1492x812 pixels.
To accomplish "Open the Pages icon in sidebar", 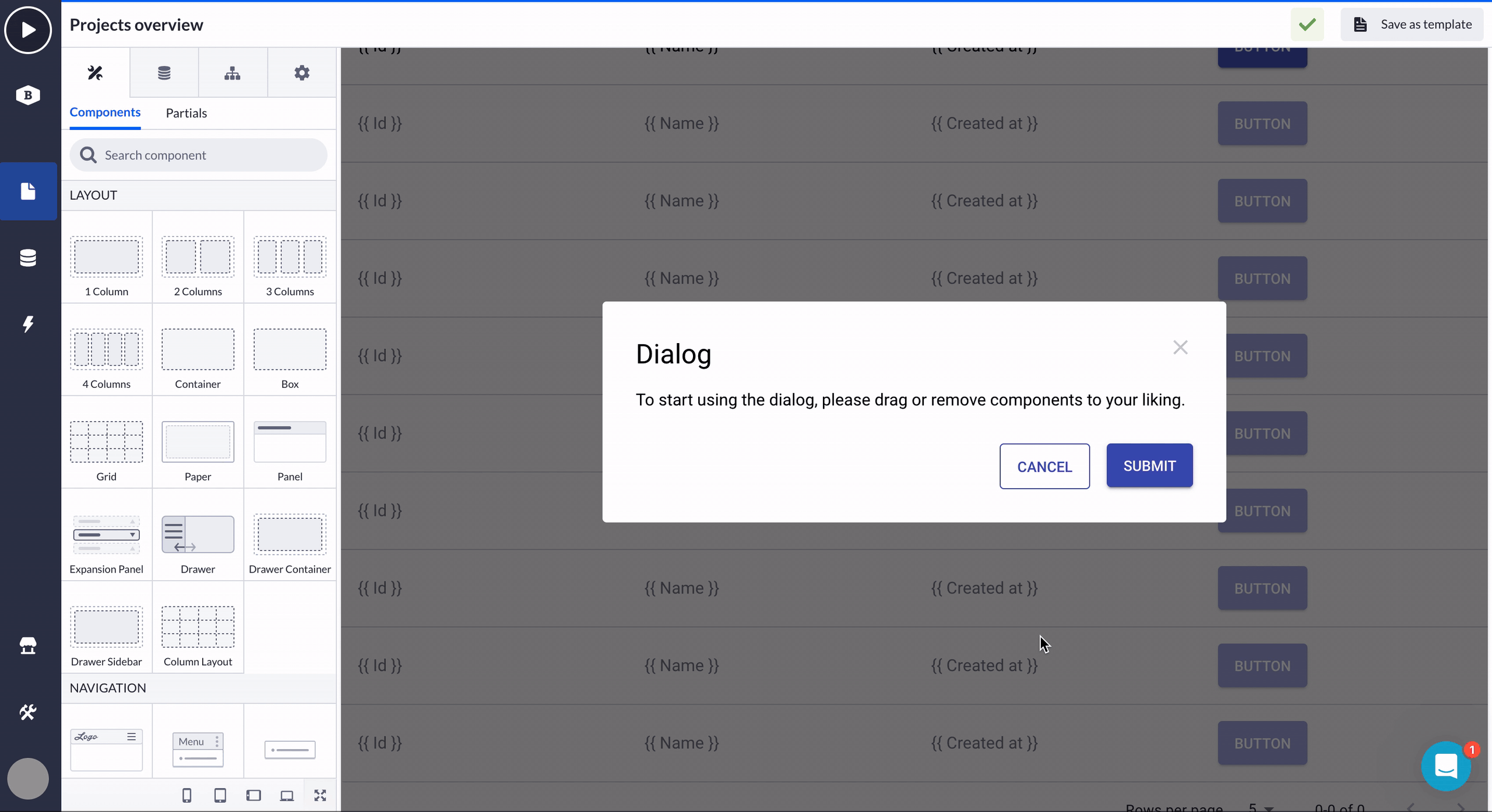I will [28, 191].
